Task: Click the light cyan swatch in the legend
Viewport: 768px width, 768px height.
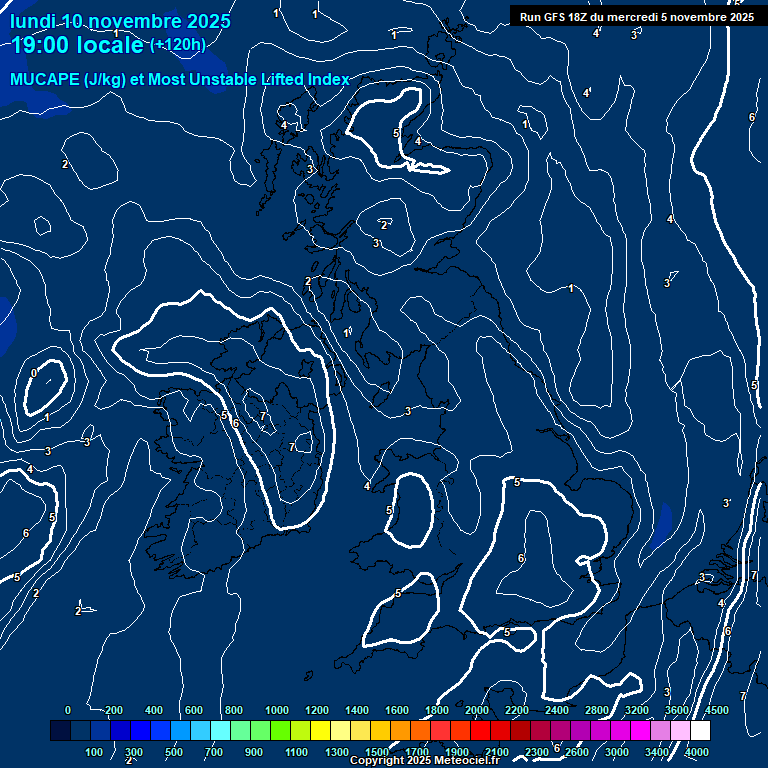Action: pos(220,730)
